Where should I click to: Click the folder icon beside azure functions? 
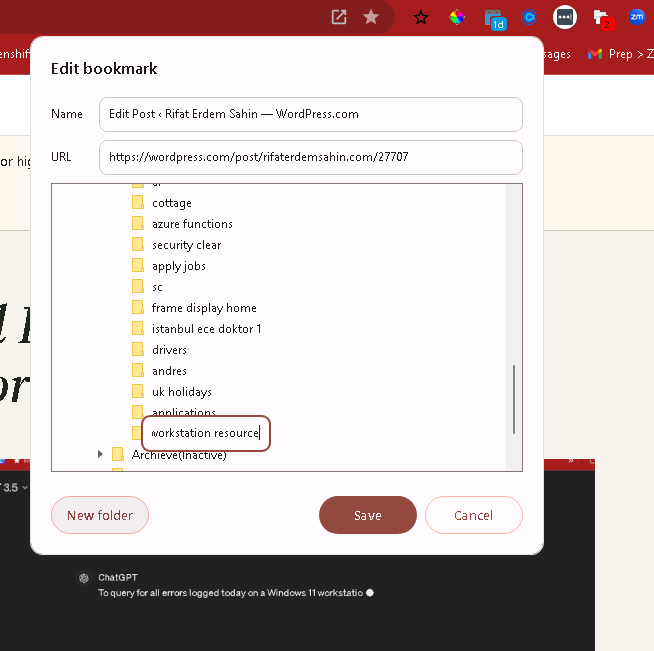[138, 223]
